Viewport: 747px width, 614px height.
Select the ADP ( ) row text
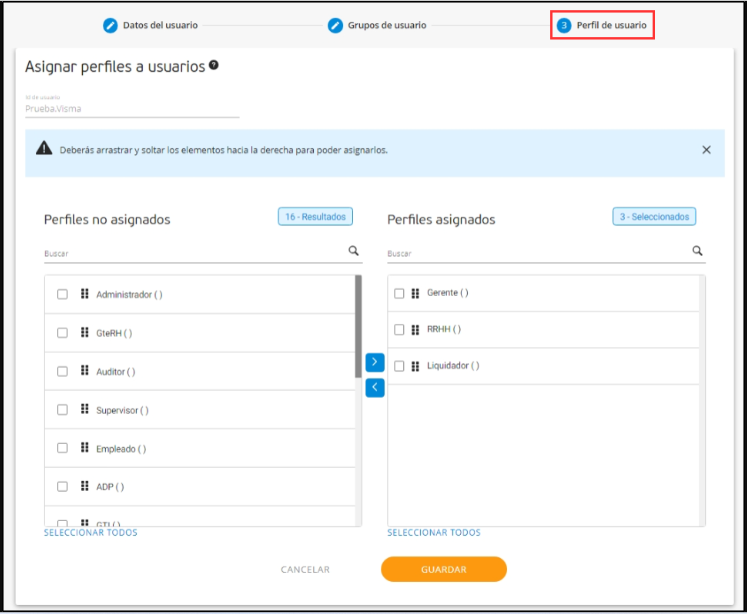(x=110, y=487)
